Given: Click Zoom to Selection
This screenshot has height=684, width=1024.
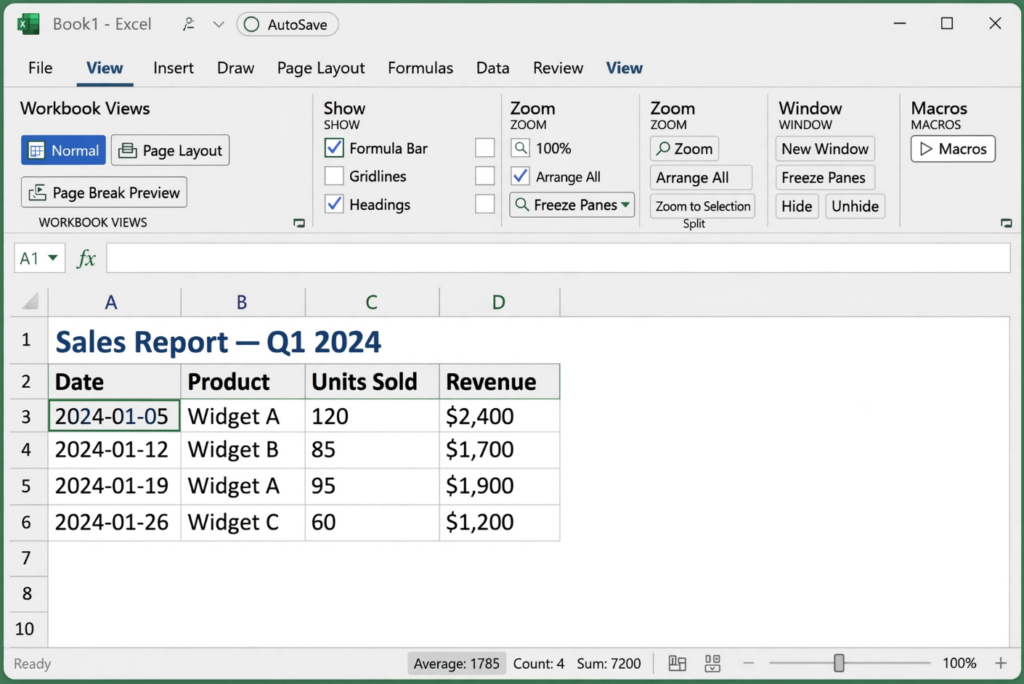Looking at the screenshot, I should click(x=703, y=206).
